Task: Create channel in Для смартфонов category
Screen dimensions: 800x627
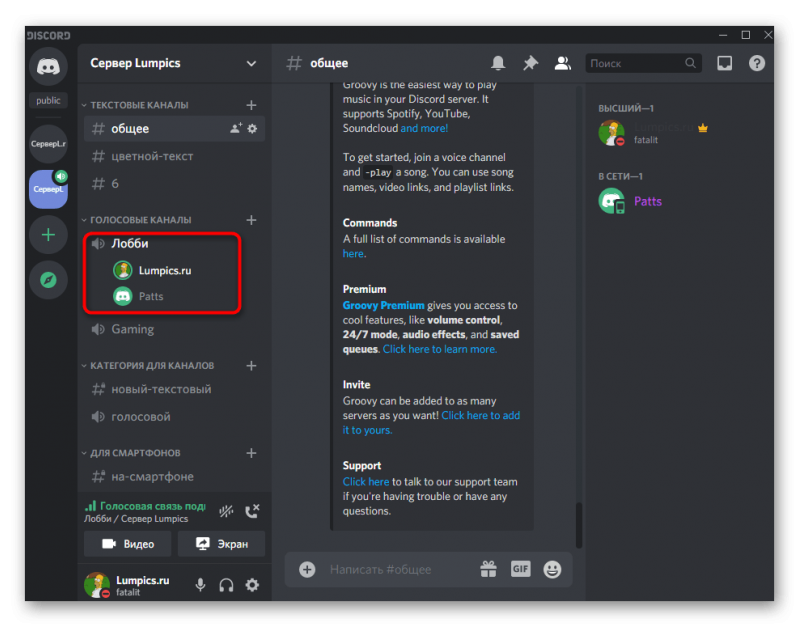Action: point(252,453)
